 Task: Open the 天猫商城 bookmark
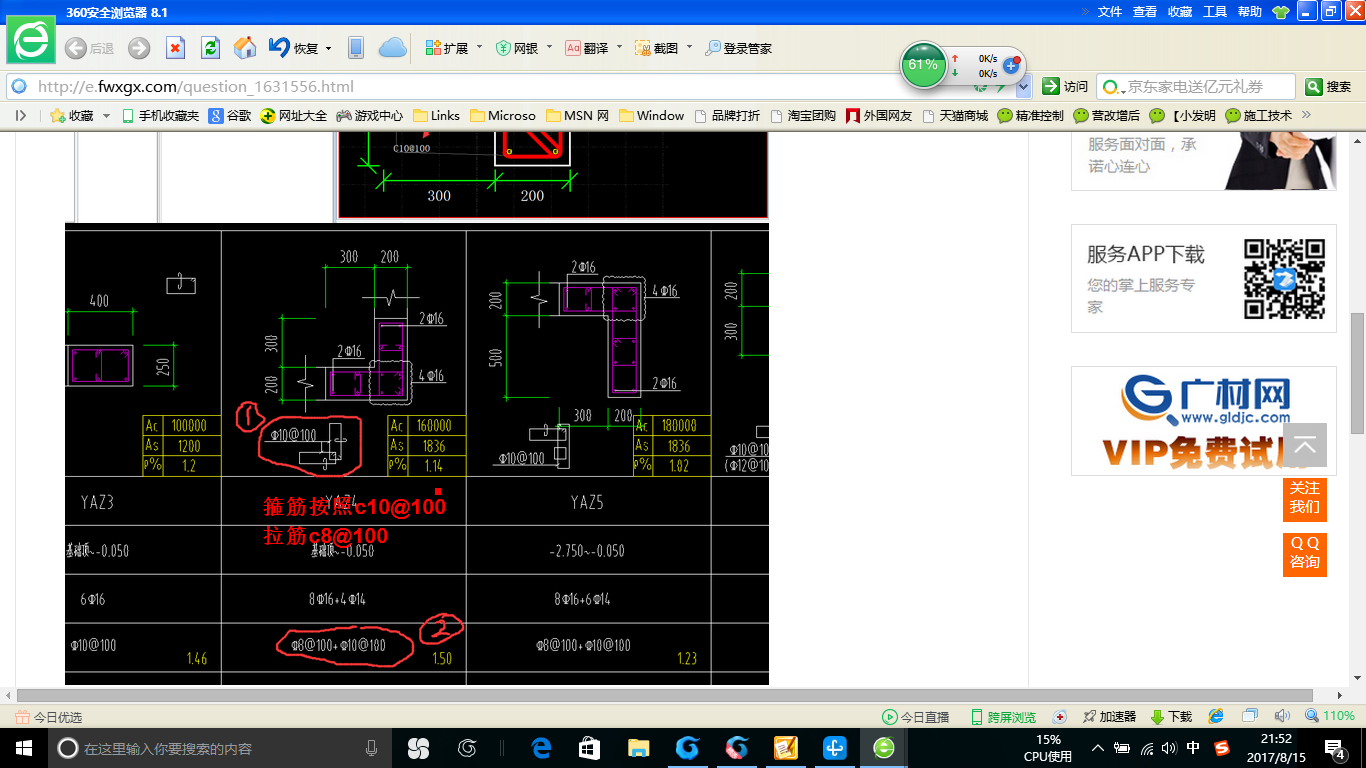coord(955,116)
